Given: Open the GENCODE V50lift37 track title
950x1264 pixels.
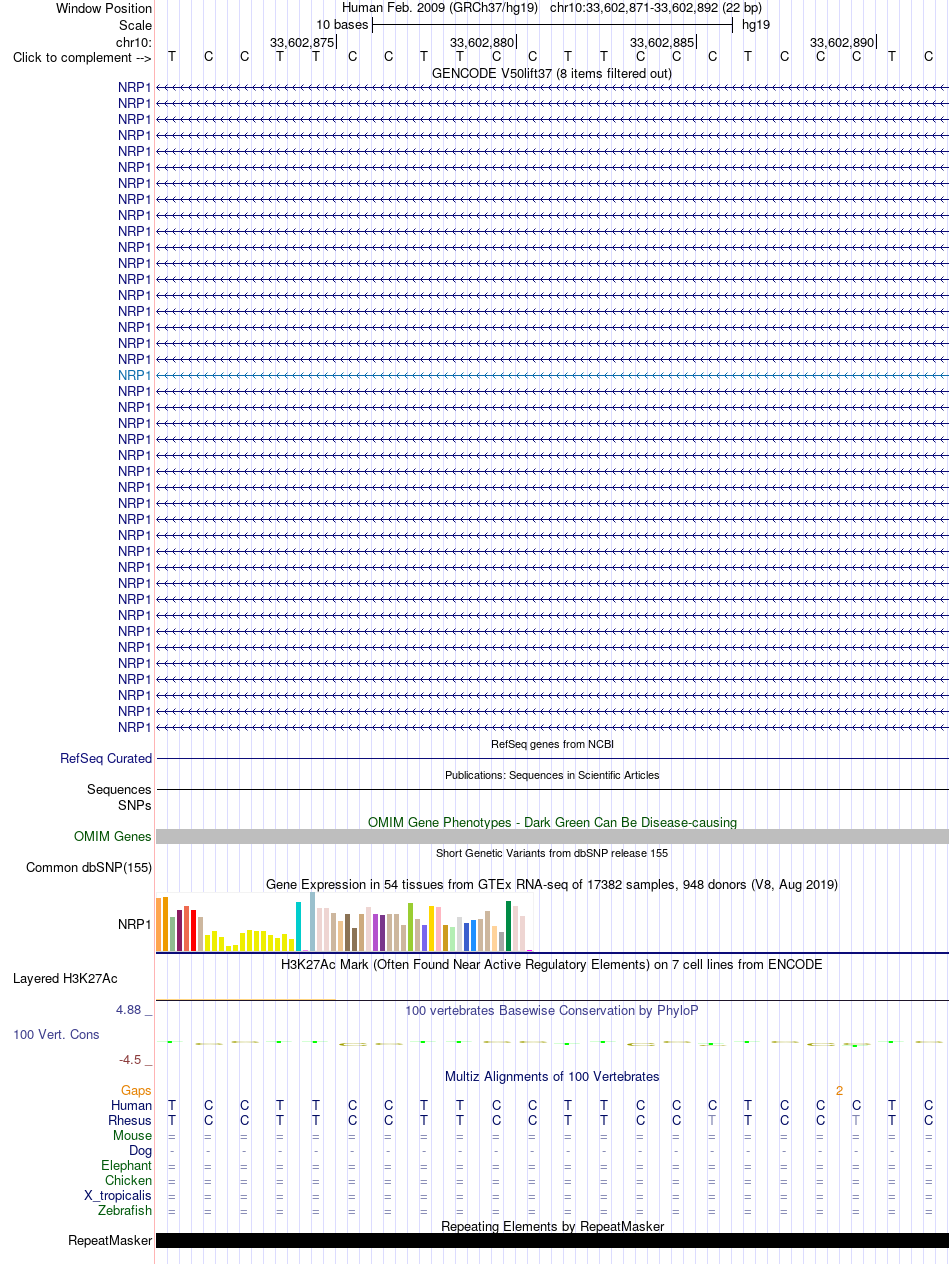Looking at the screenshot, I should pyautogui.click(x=552, y=73).
